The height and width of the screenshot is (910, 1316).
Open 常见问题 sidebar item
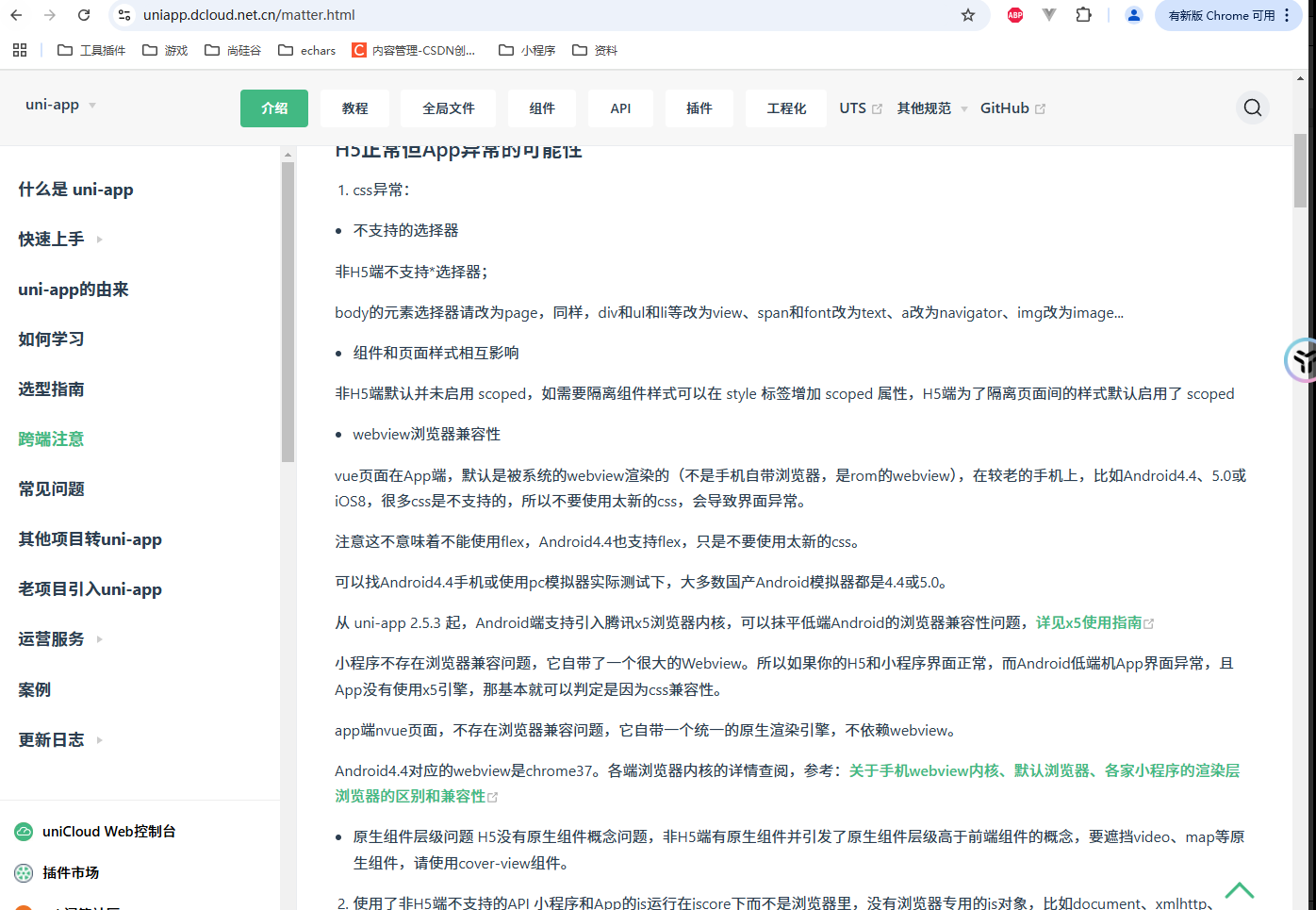(x=51, y=489)
